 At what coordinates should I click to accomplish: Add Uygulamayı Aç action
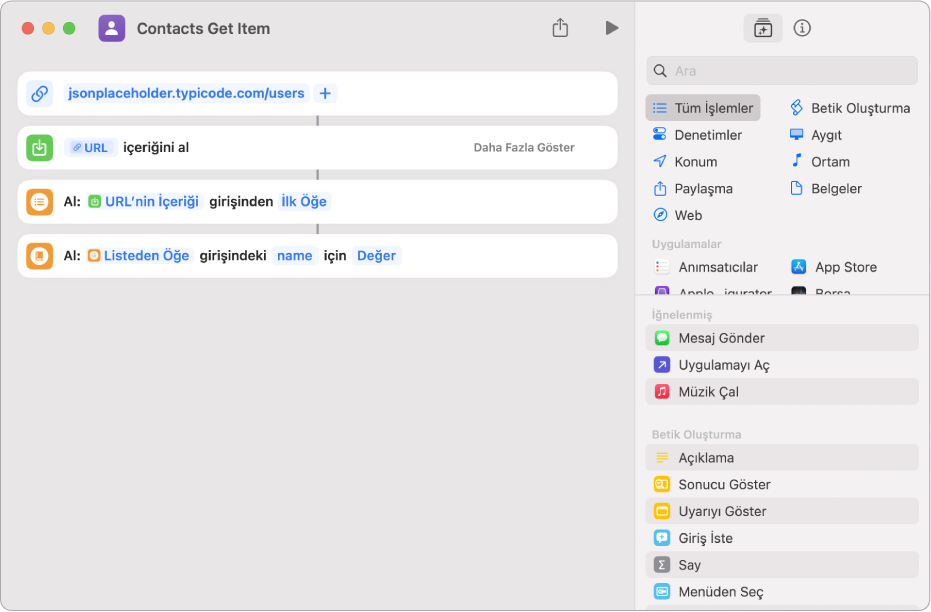782,364
